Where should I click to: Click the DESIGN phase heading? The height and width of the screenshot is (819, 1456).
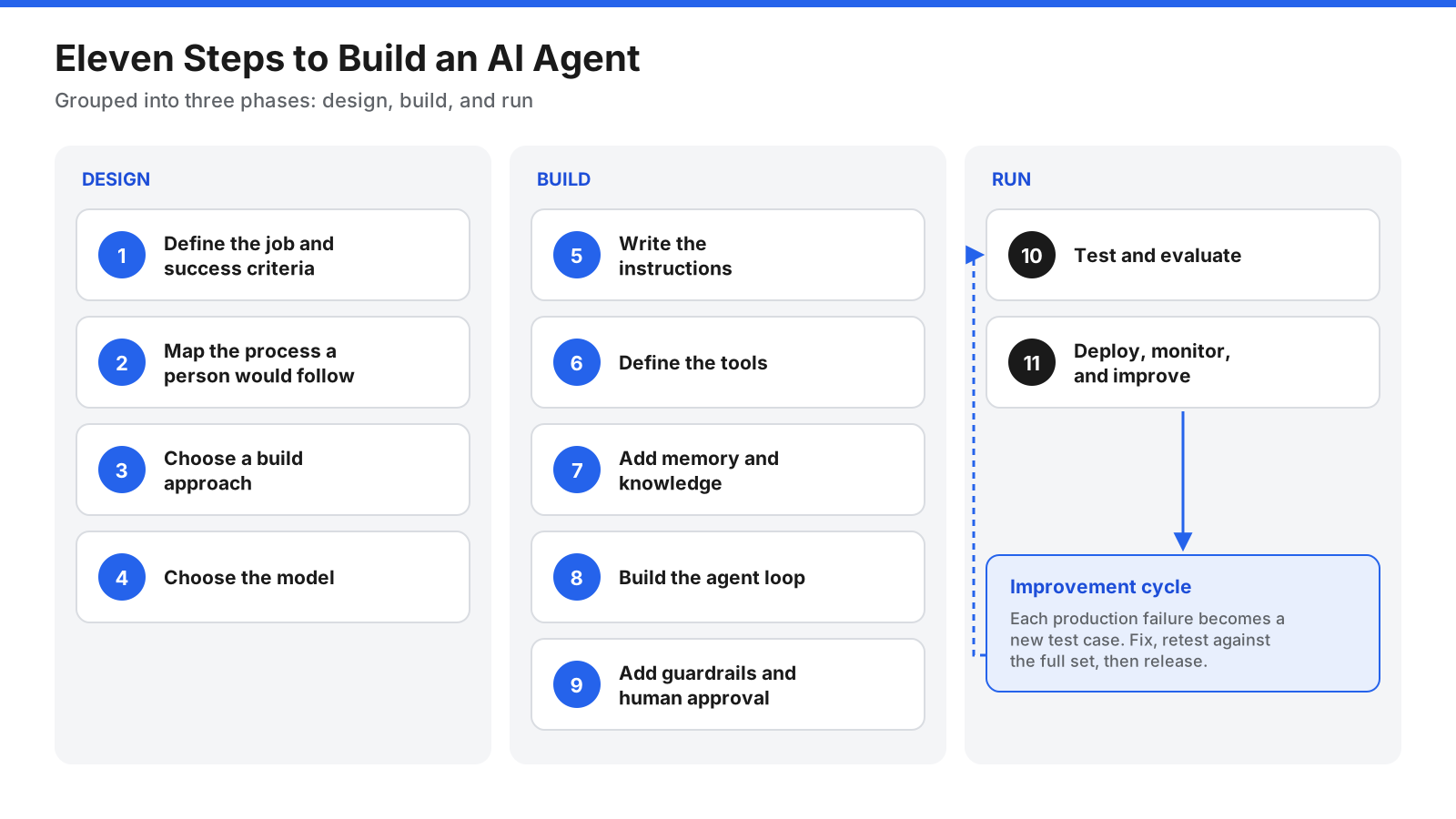pos(116,179)
